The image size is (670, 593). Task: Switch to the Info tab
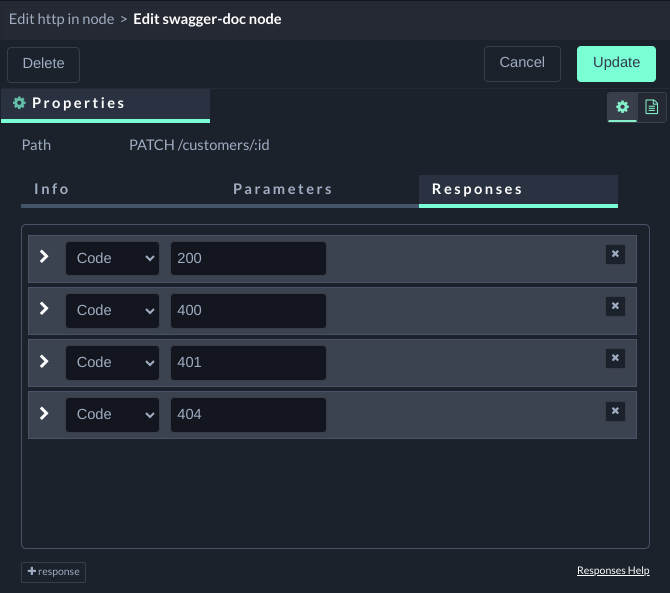tap(52, 189)
